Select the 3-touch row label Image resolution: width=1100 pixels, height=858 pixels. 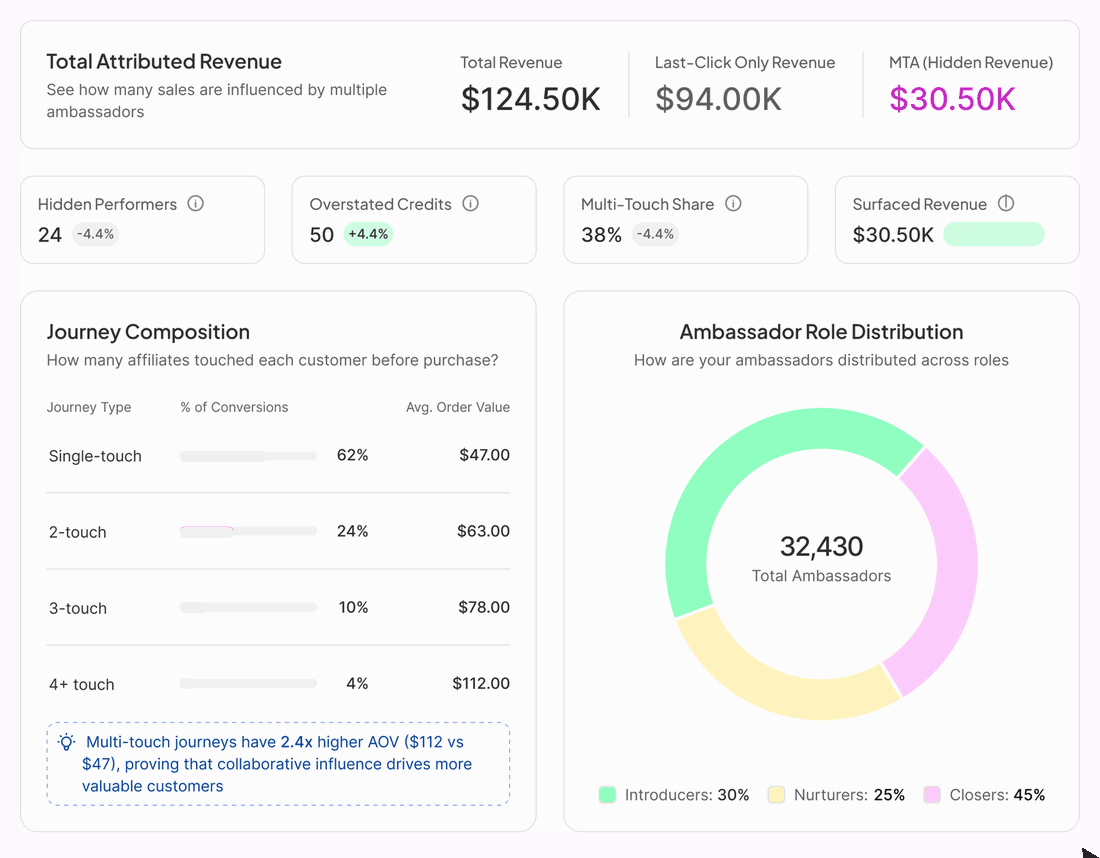tap(77, 608)
